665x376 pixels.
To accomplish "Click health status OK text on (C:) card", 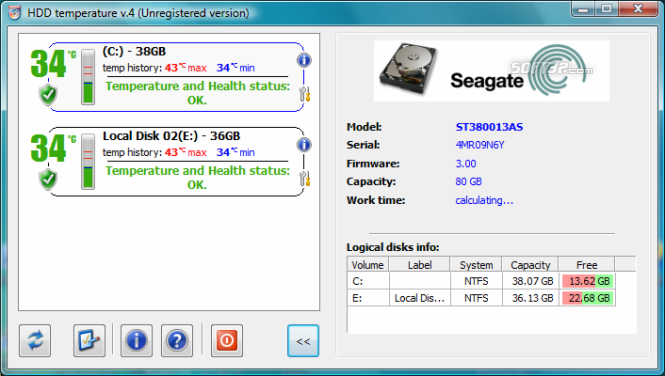I will coord(197,93).
